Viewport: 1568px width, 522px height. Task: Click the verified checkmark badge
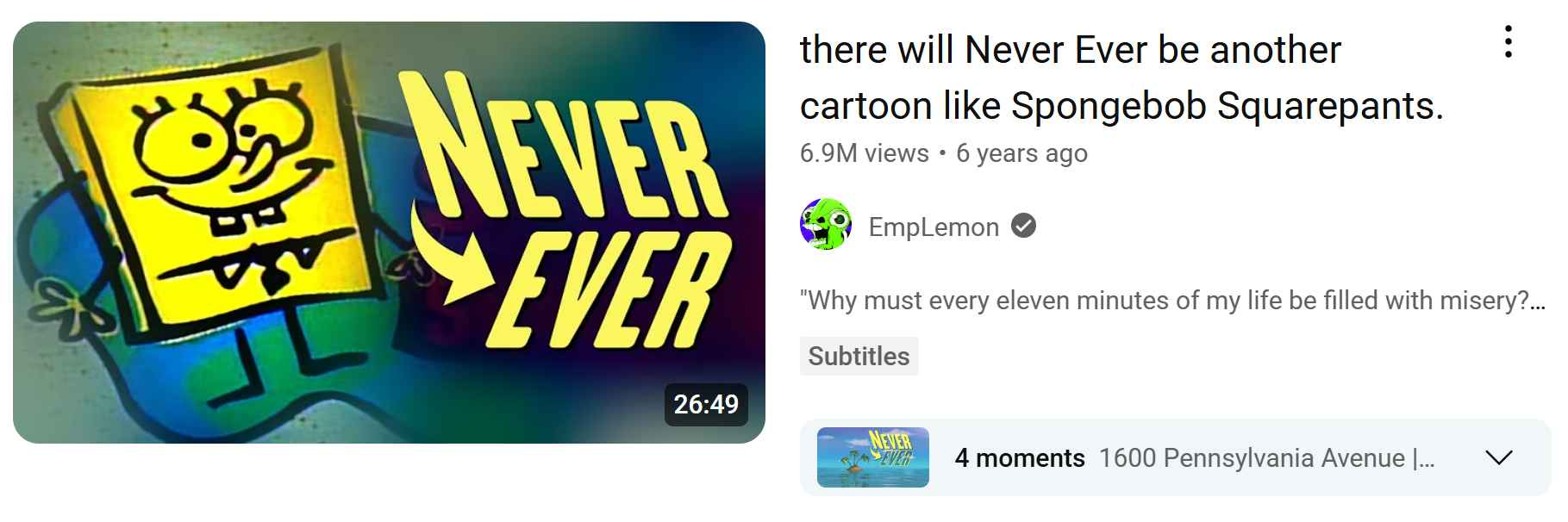click(x=1023, y=227)
